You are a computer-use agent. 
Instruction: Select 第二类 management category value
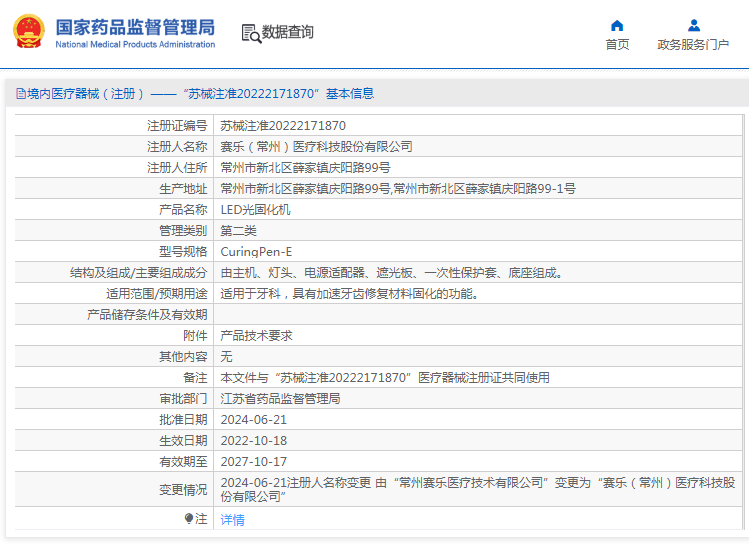(x=238, y=231)
